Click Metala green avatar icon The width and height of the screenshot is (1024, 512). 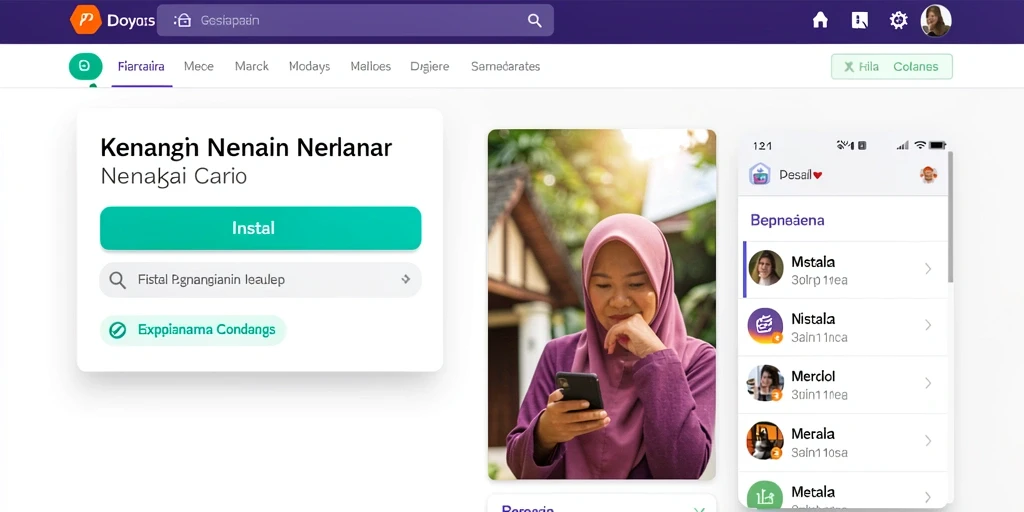click(765, 497)
